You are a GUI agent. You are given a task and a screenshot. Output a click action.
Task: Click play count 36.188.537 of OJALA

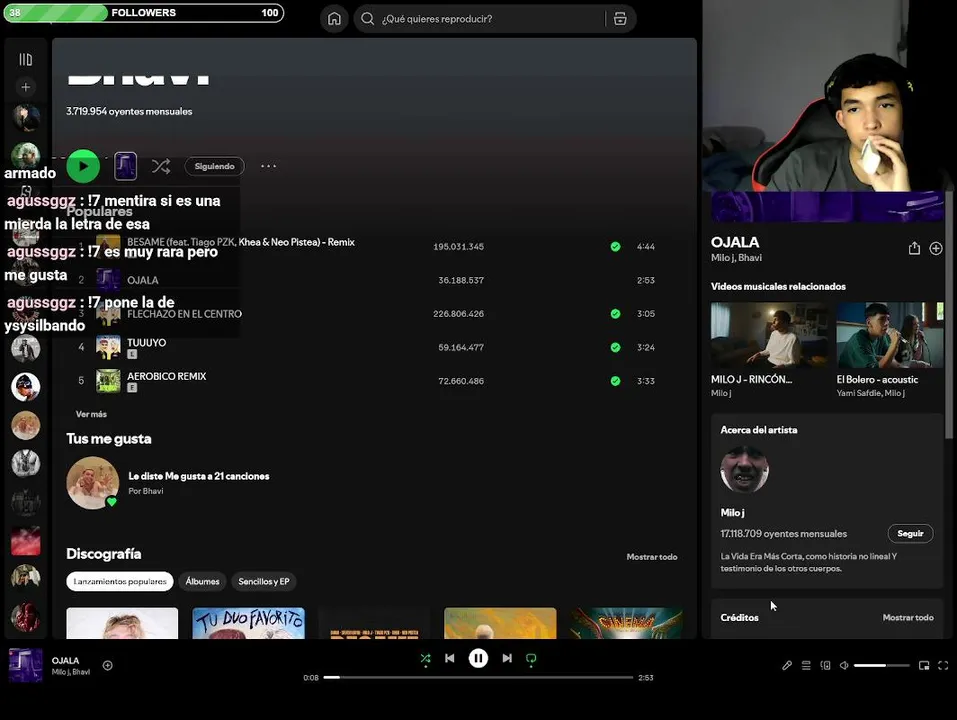[x=461, y=280]
